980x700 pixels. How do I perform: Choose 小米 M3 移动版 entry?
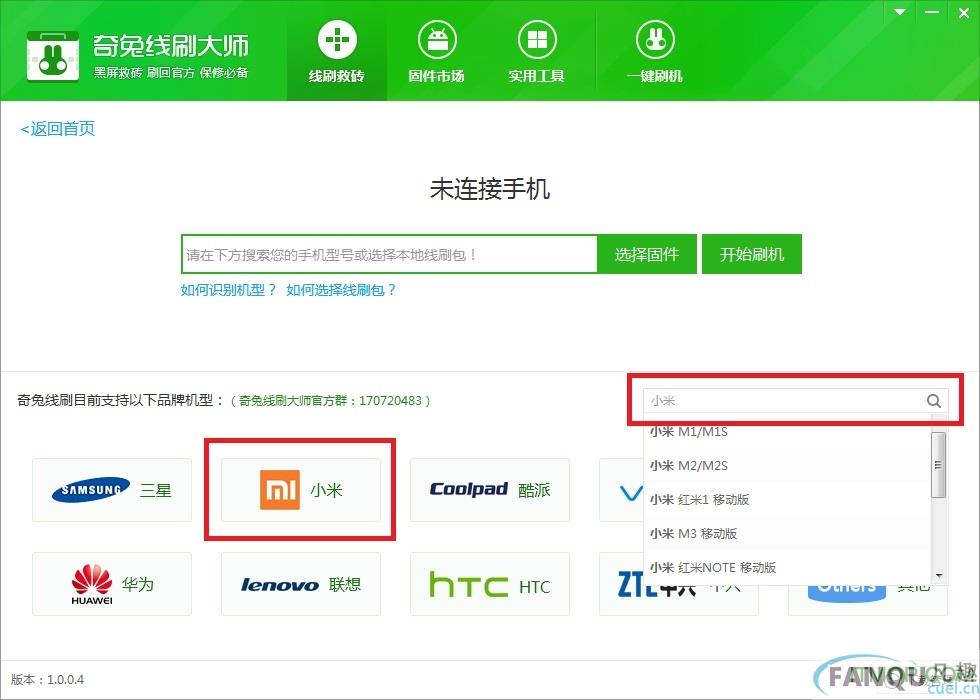[x=787, y=533]
